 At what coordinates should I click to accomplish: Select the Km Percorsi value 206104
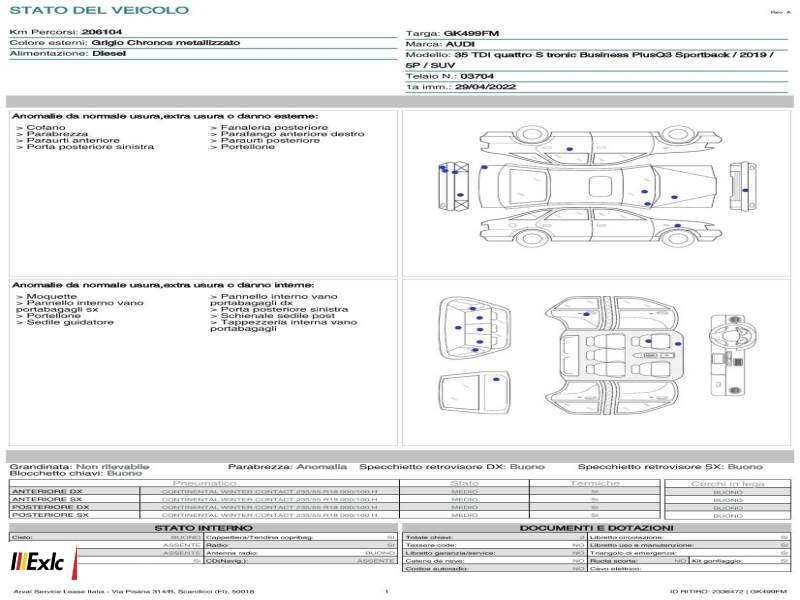pos(102,32)
